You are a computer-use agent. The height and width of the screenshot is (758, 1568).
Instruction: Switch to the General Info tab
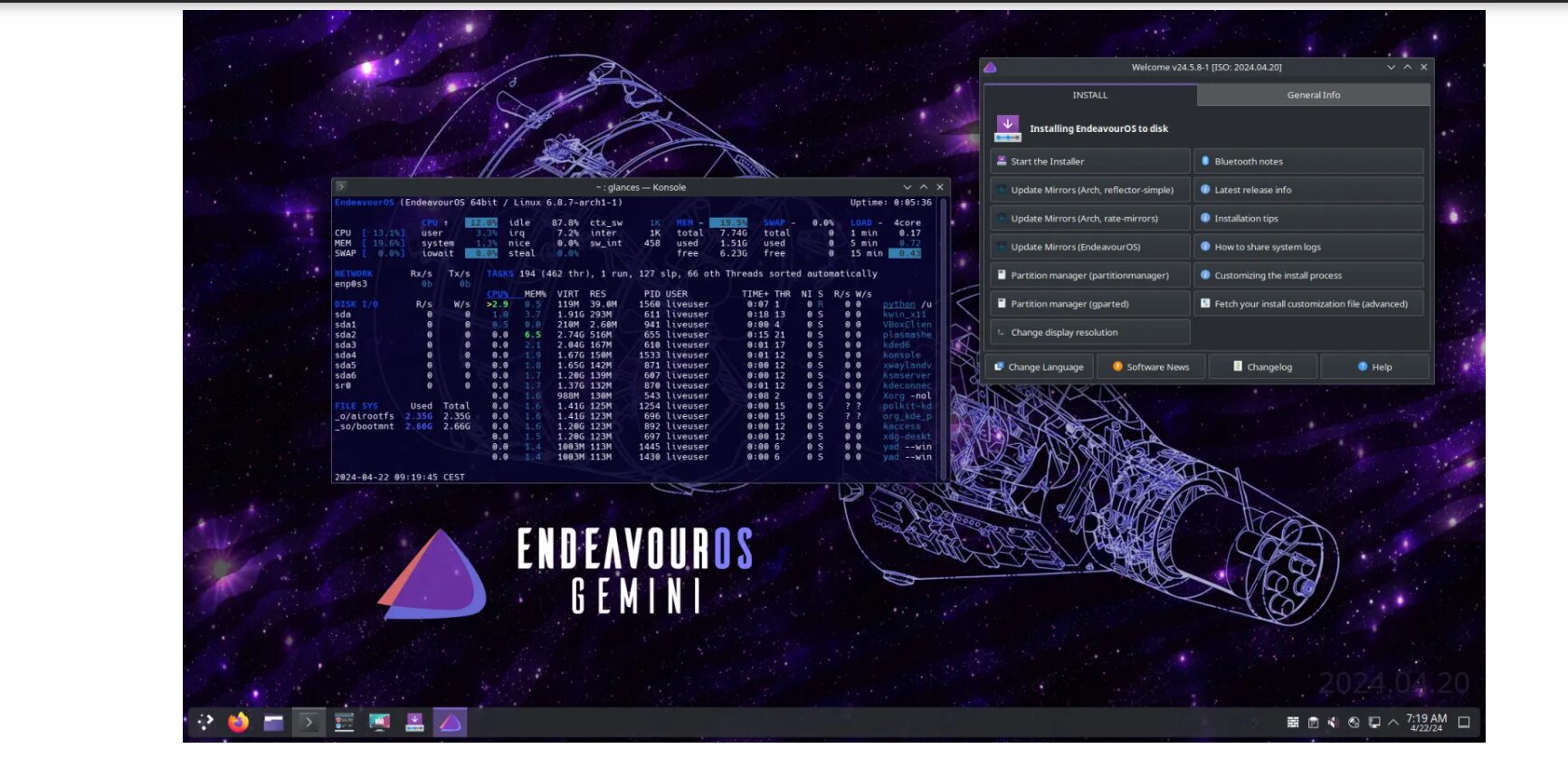(x=1314, y=95)
